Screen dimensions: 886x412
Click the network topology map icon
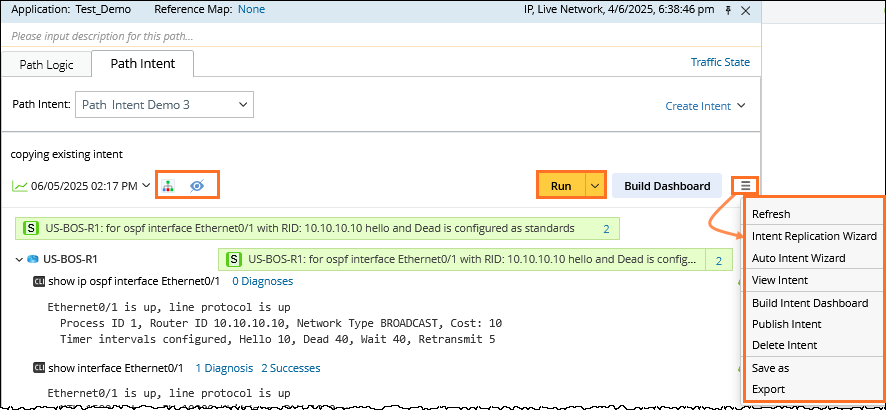pos(168,186)
